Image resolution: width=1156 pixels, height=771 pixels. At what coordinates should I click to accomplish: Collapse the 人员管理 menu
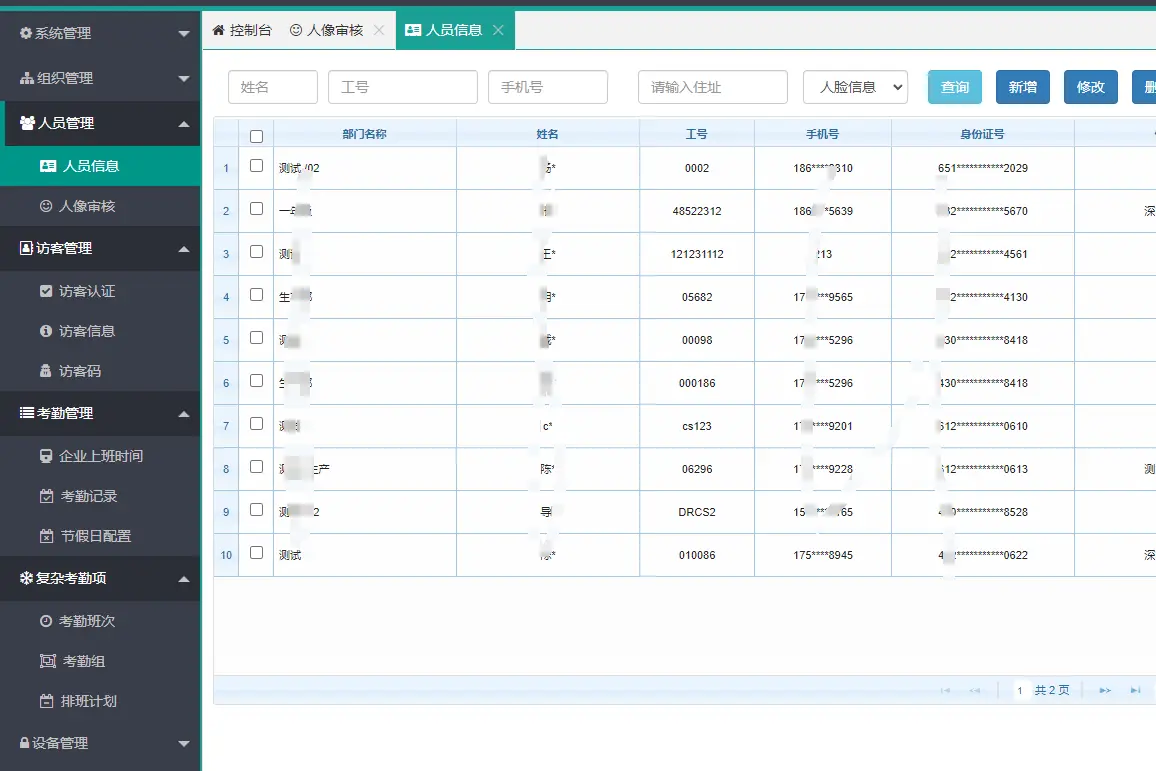[101, 123]
